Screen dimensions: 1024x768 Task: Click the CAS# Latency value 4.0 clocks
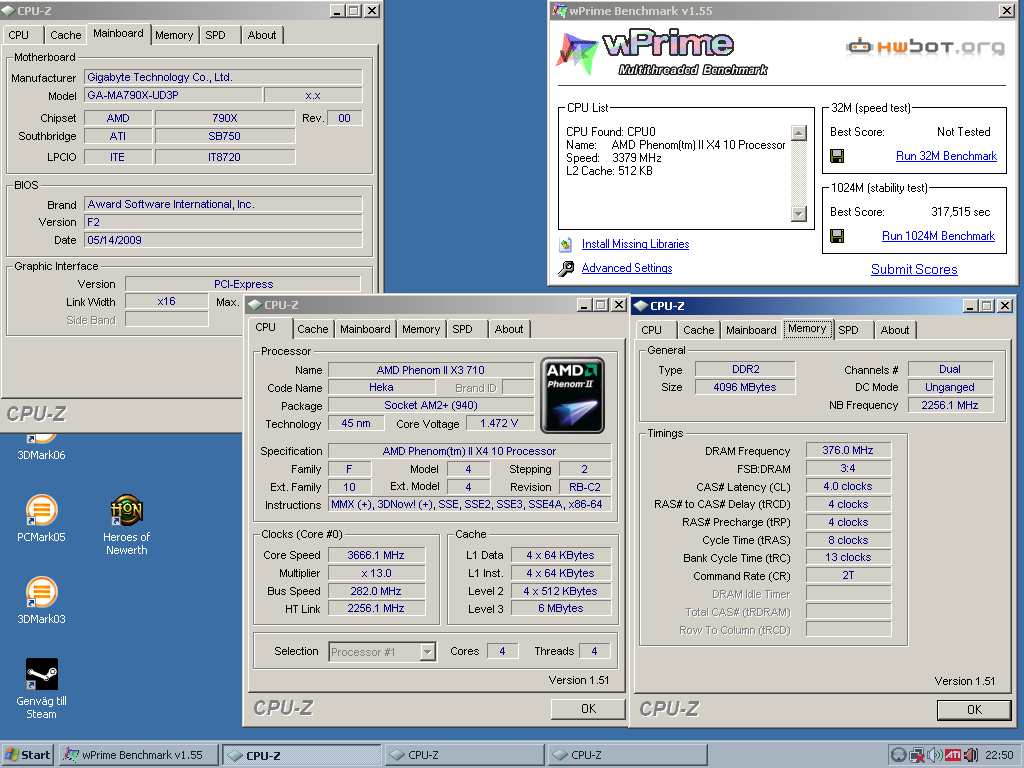click(x=848, y=486)
